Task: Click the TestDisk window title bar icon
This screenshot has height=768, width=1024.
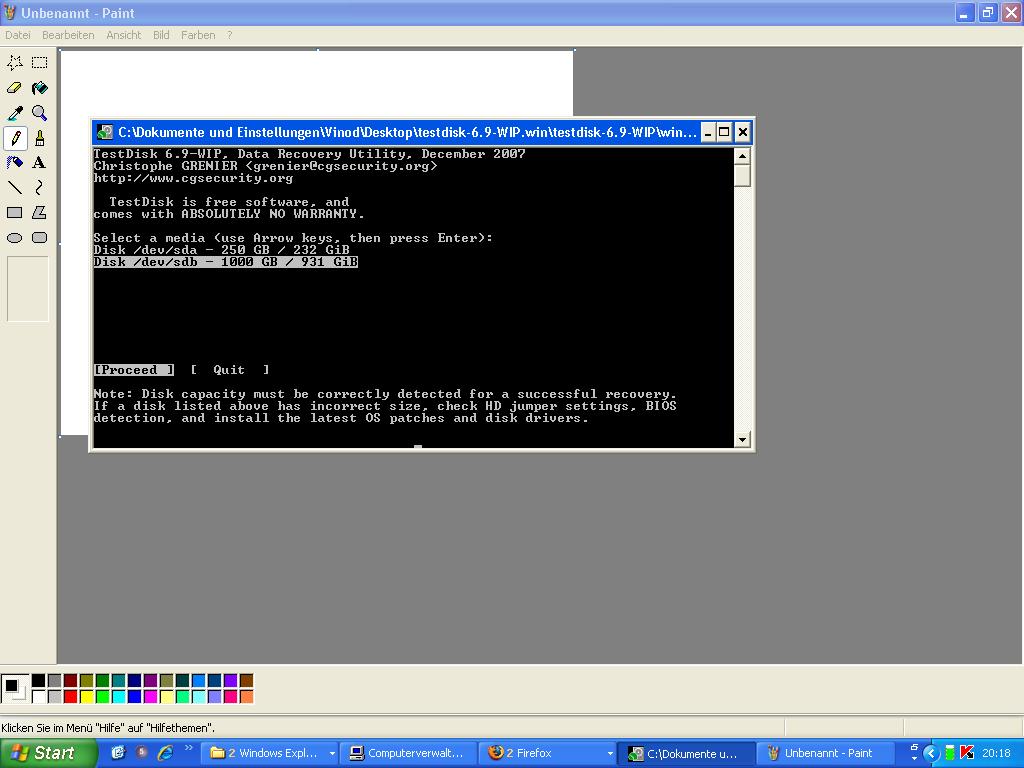Action: pyautogui.click(x=104, y=132)
